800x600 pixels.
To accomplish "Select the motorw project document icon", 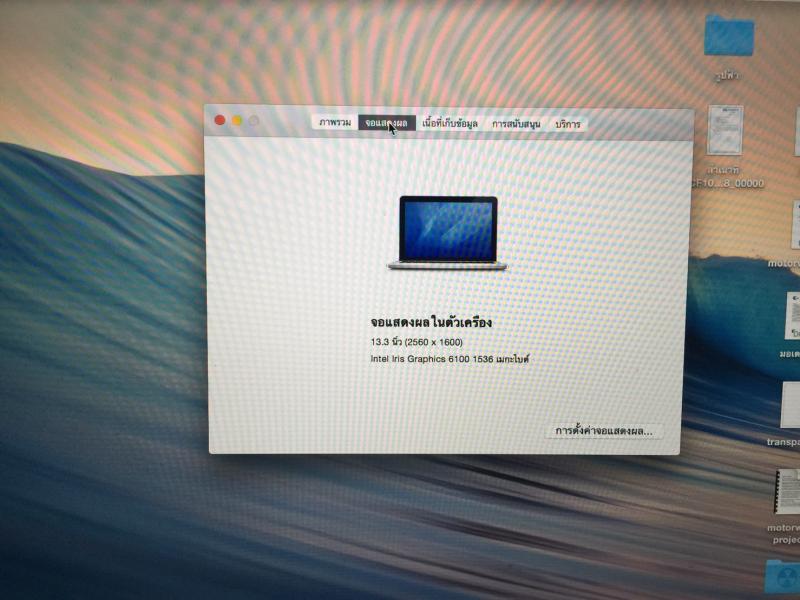I will (786, 493).
